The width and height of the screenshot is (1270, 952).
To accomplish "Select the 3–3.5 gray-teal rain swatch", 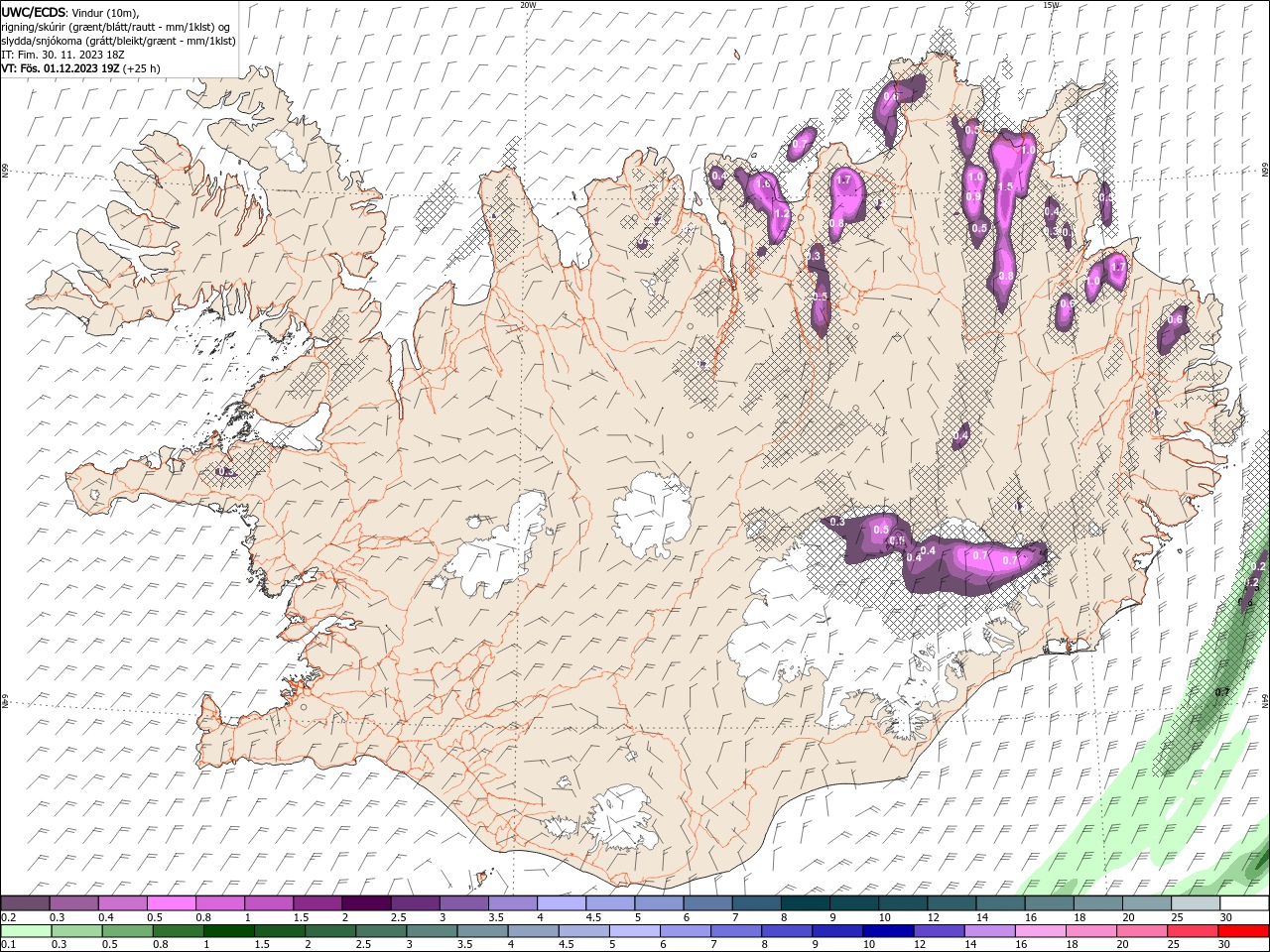I will (x=432, y=931).
